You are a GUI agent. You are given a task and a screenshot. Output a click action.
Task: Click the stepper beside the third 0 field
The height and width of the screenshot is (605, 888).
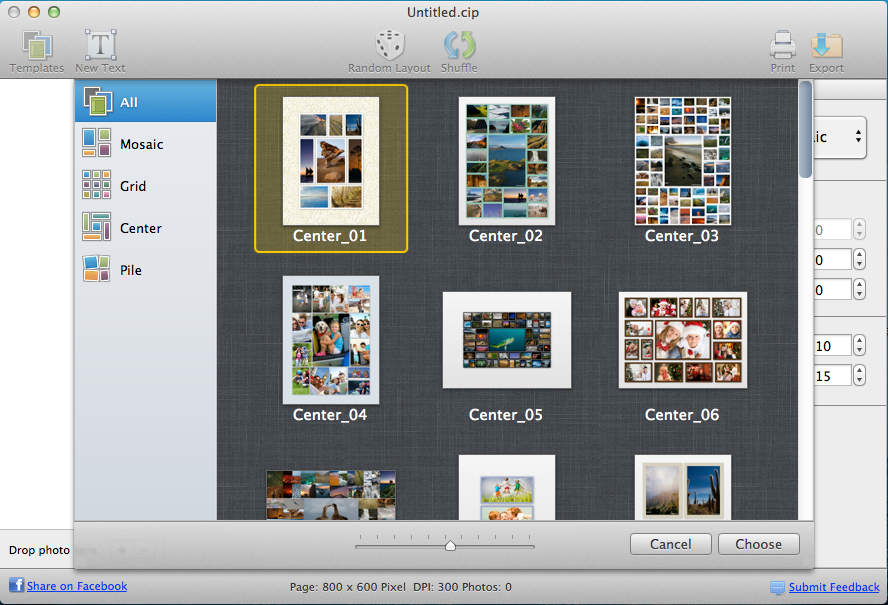coord(860,289)
